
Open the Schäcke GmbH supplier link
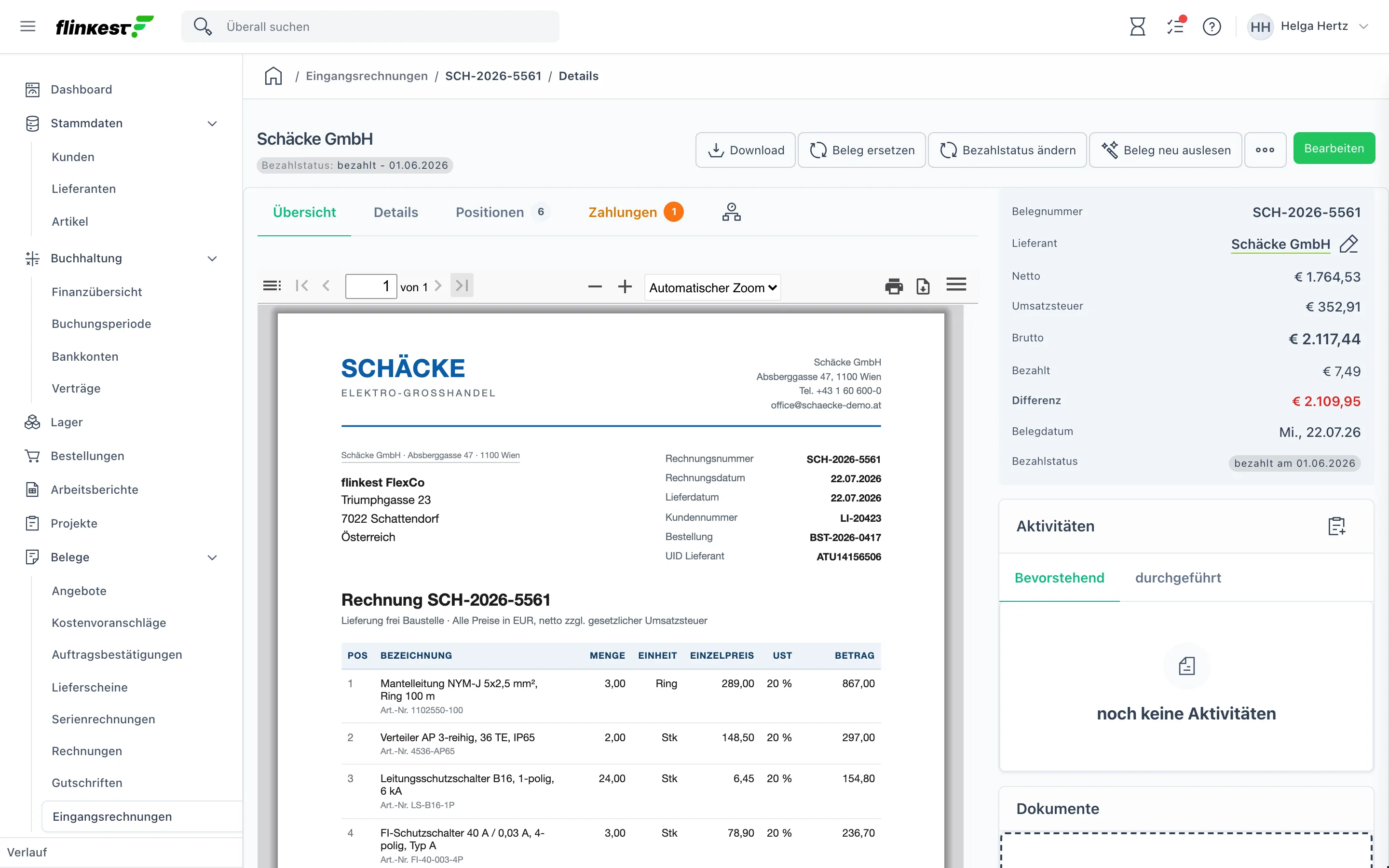1280,244
